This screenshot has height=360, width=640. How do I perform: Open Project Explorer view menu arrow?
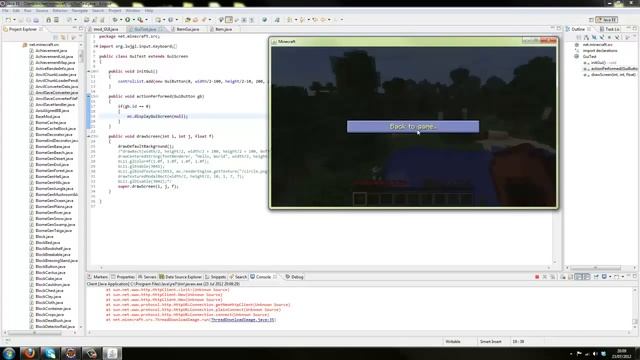73,37
